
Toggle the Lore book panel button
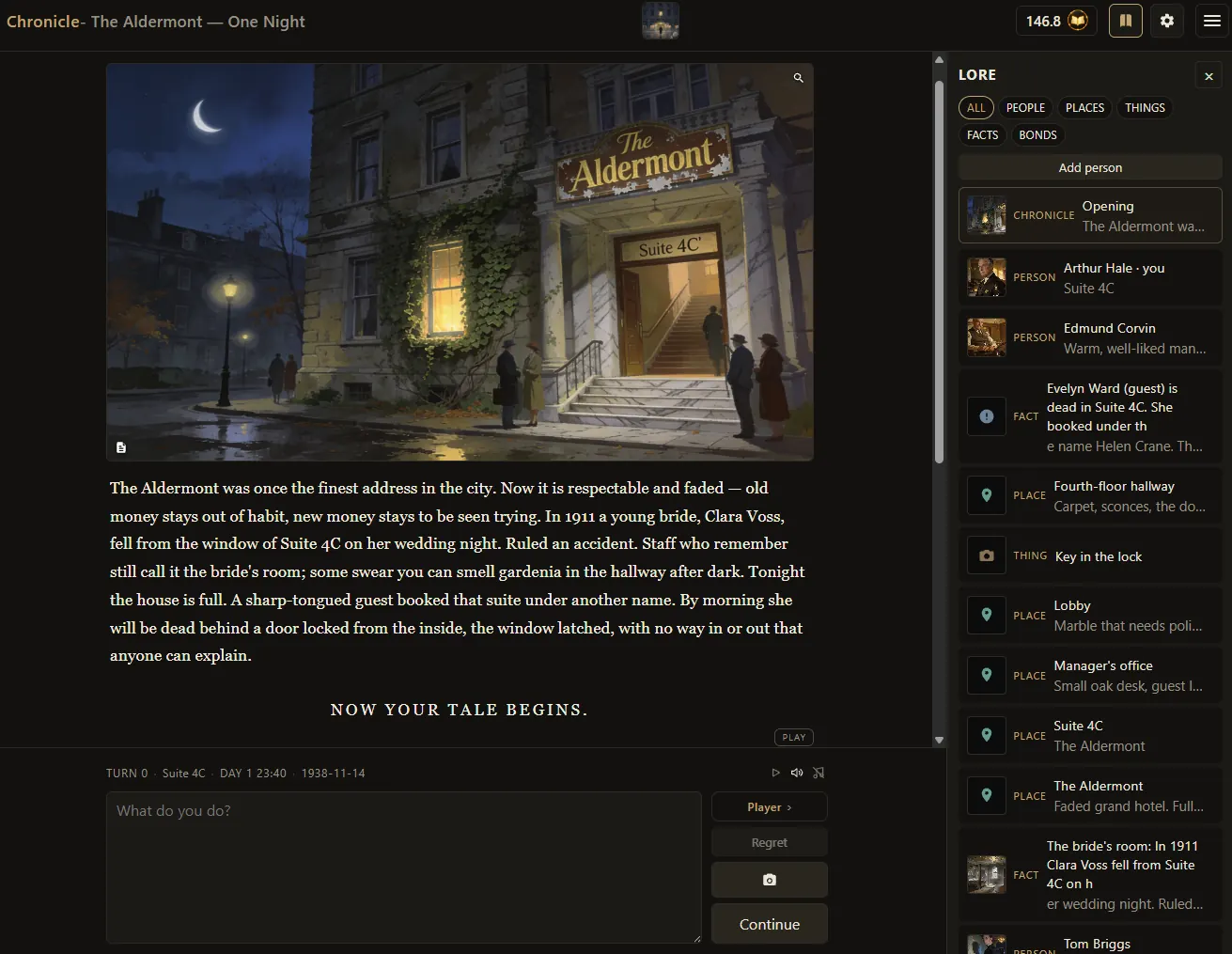pos(1125,21)
